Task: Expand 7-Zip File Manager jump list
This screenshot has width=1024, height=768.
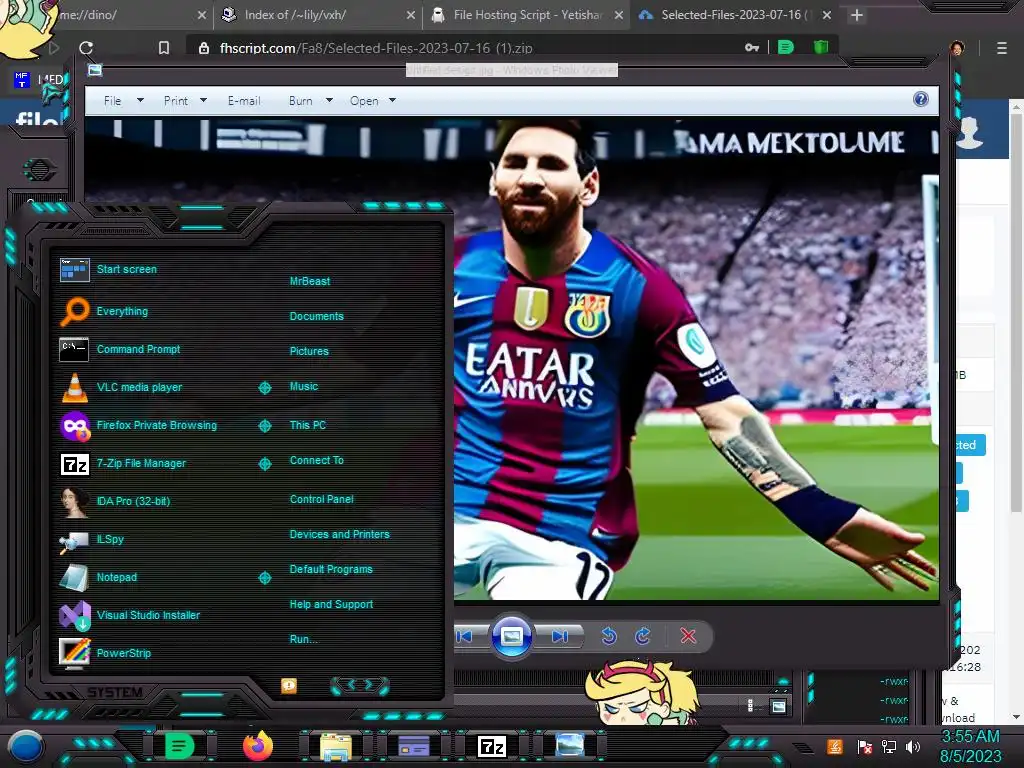Action: click(264, 464)
